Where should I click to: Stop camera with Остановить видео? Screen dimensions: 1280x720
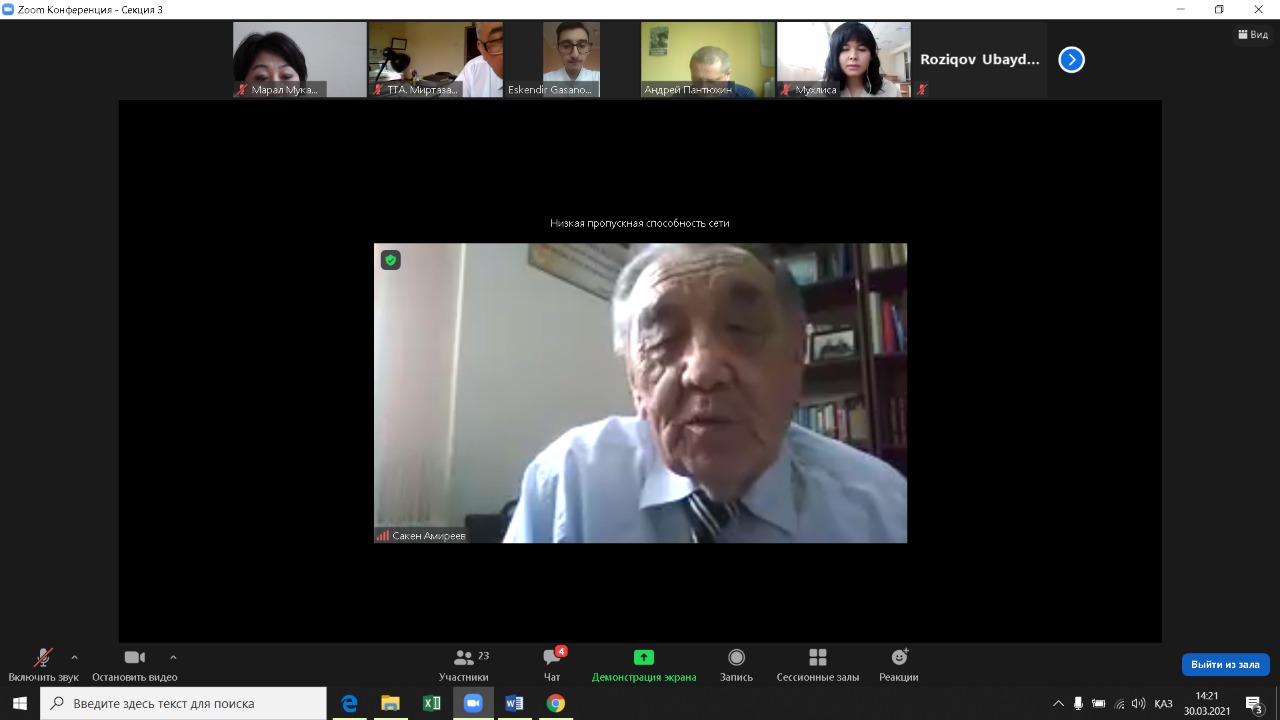point(134,665)
